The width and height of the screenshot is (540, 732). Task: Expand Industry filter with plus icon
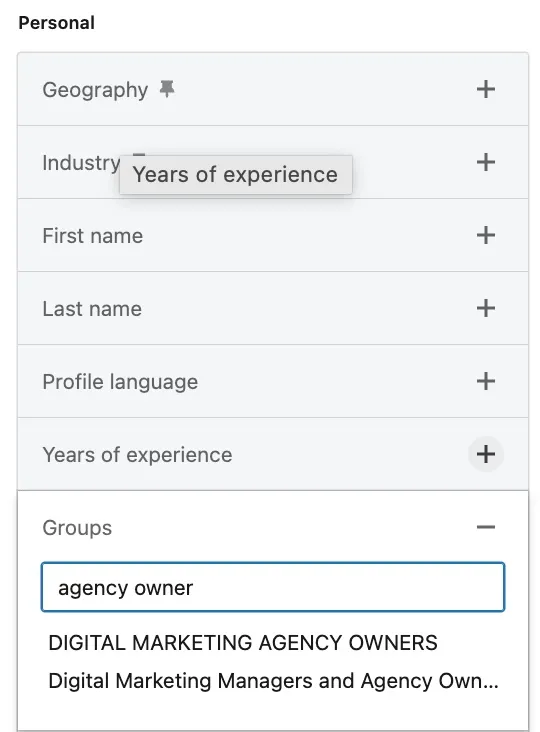485,162
